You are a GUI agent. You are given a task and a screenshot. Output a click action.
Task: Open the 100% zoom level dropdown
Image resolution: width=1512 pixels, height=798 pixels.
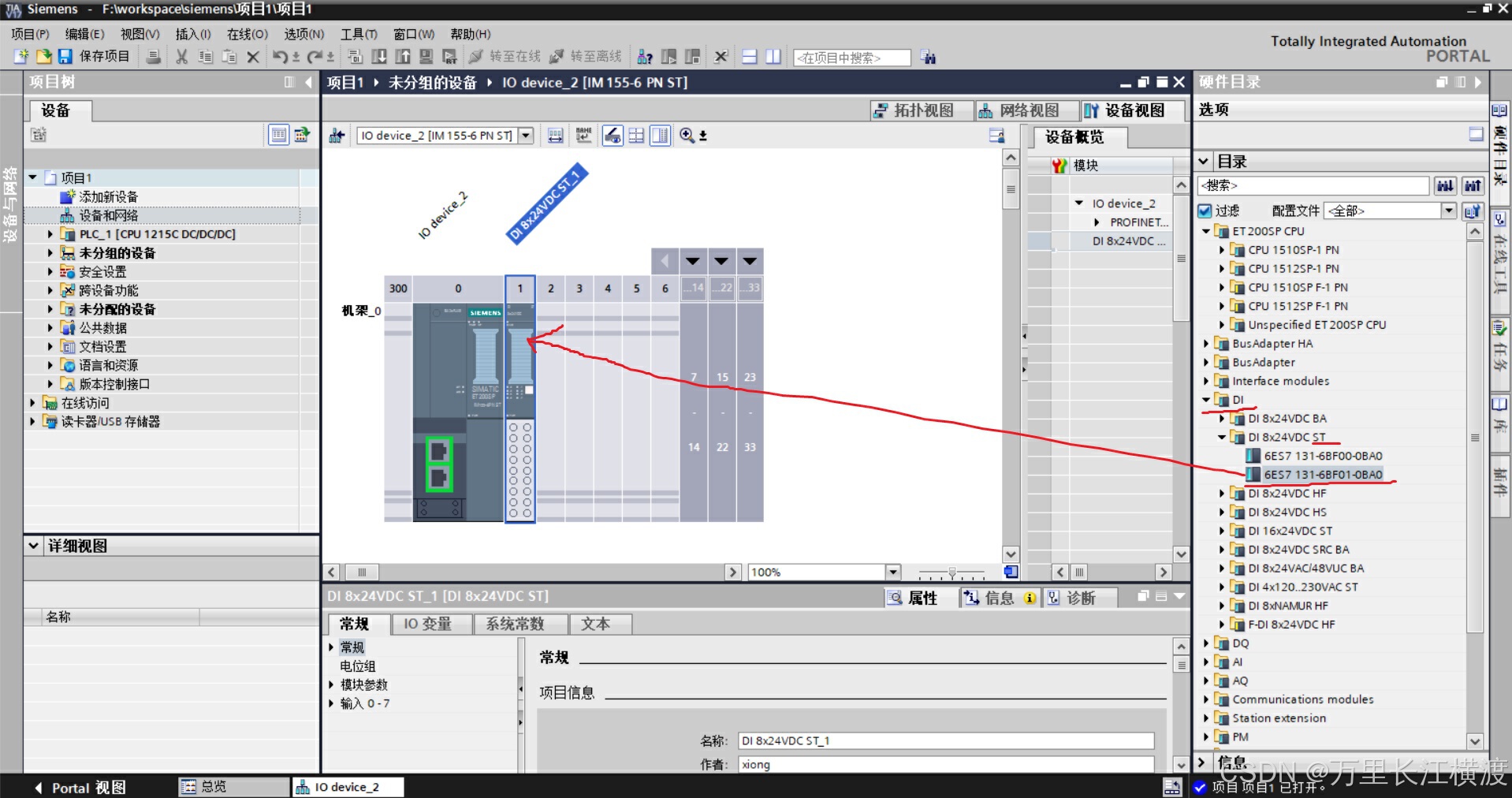click(x=893, y=572)
